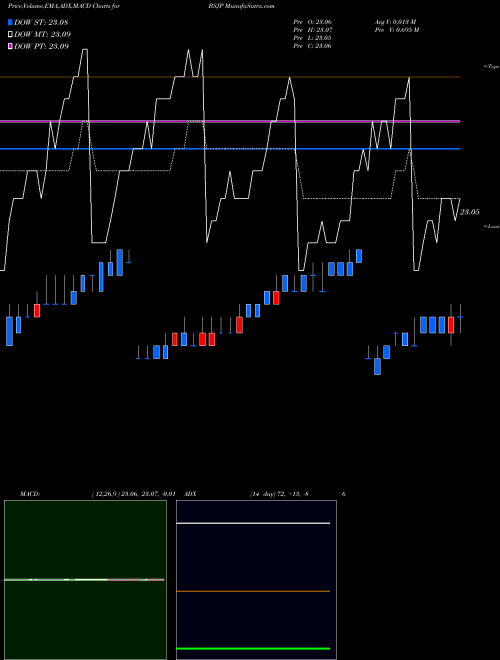Click the 'Pre L: 23.05' value
Image resolution: width=500 pixels, height=660 pixels.
point(312,38)
